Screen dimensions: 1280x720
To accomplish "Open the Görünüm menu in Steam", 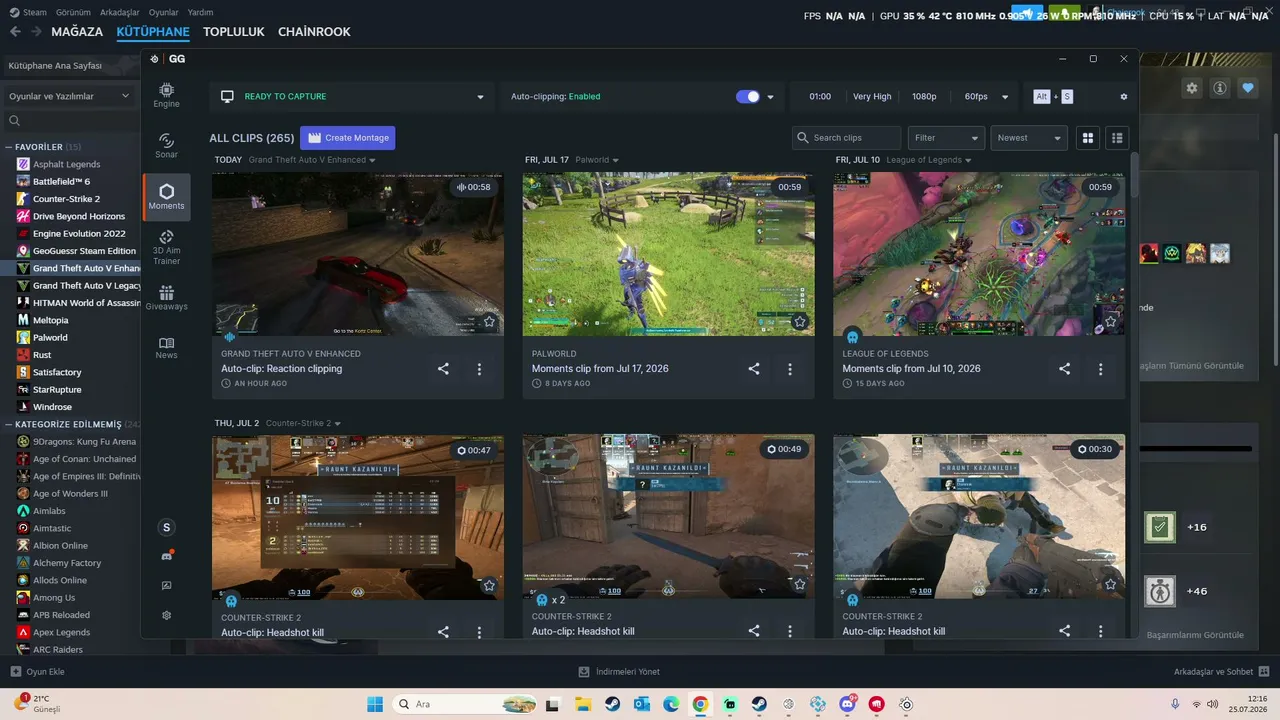I will tap(73, 12).
